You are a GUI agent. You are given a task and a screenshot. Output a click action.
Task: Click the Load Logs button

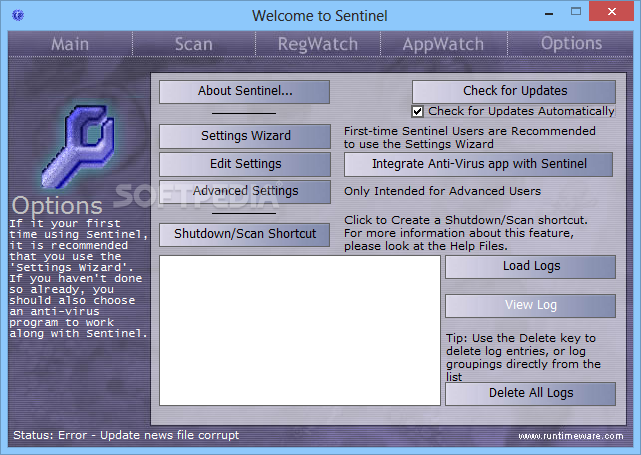pos(531,267)
